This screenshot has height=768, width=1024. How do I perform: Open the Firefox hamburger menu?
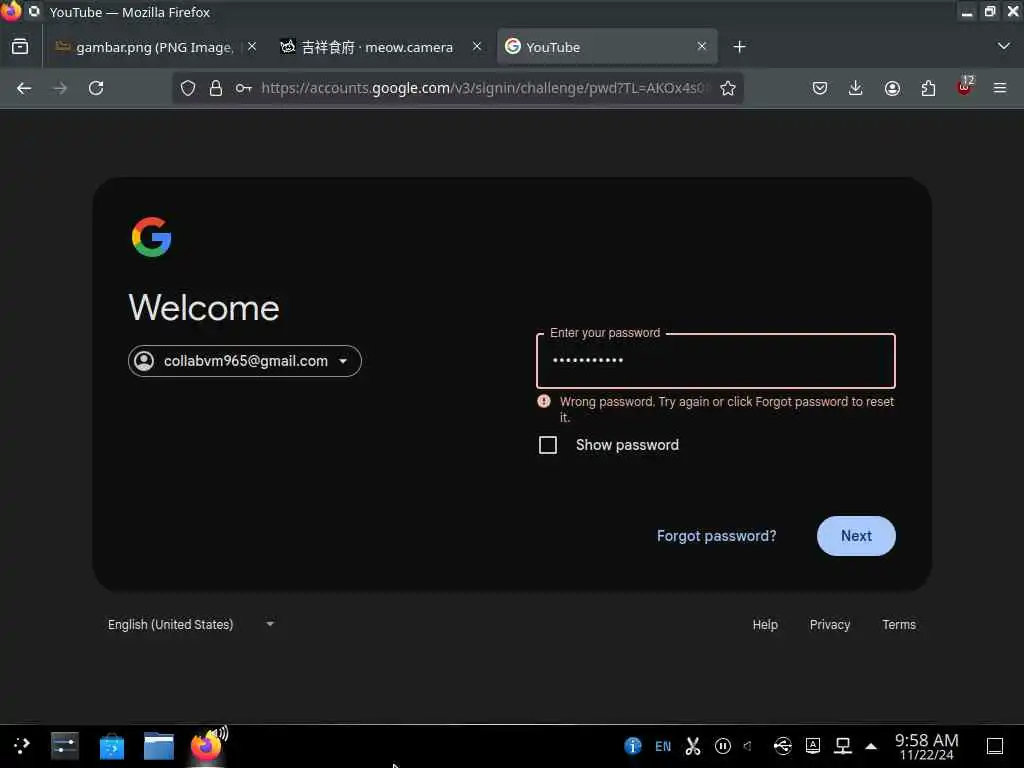click(1000, 88)
